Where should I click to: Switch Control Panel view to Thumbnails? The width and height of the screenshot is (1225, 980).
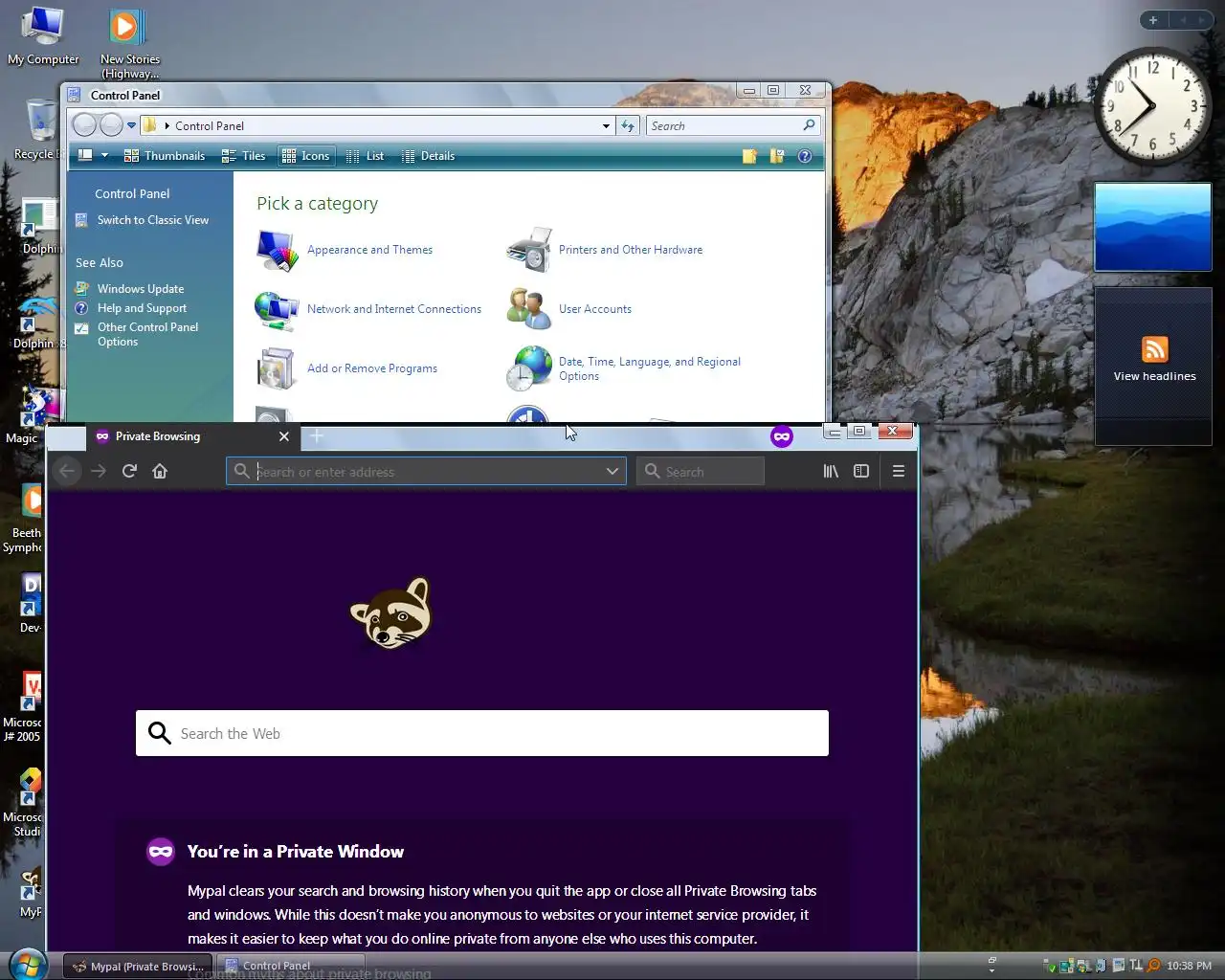click(x=165, y=156)
